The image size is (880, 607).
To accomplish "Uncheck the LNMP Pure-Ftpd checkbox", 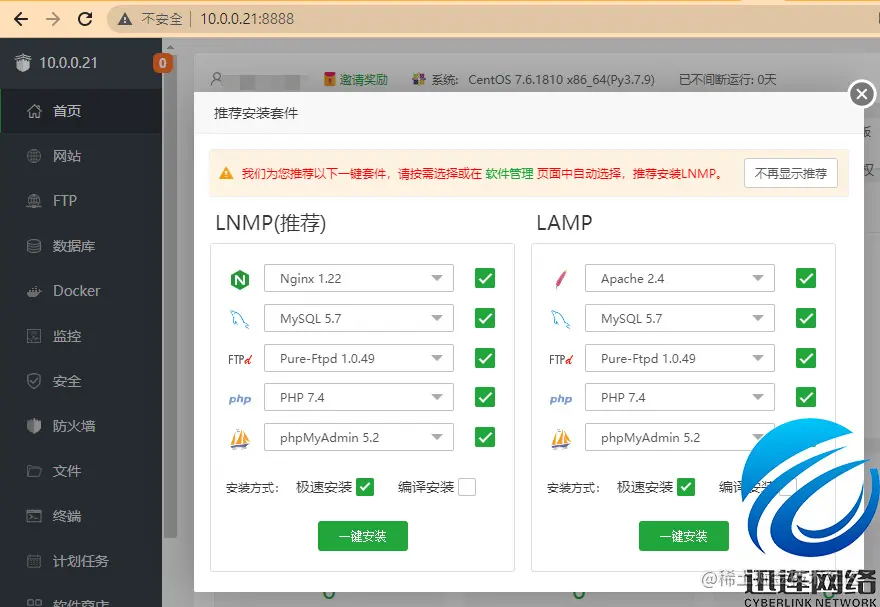I will pyautogui.click(x=485, y=358).
